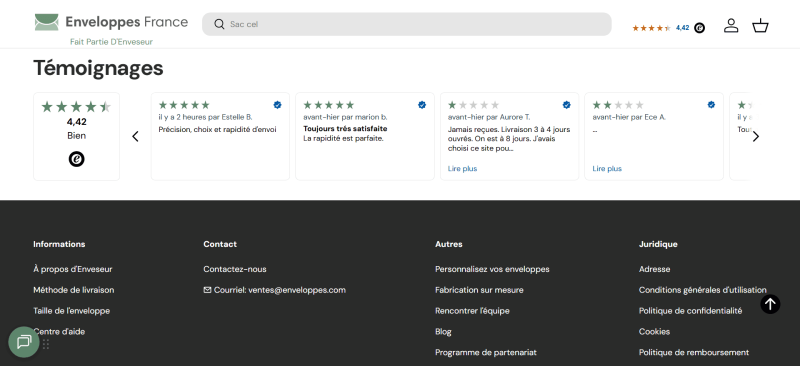
Task: Open Fabrication sur mesure link
Action: click(x=479, y=290)
